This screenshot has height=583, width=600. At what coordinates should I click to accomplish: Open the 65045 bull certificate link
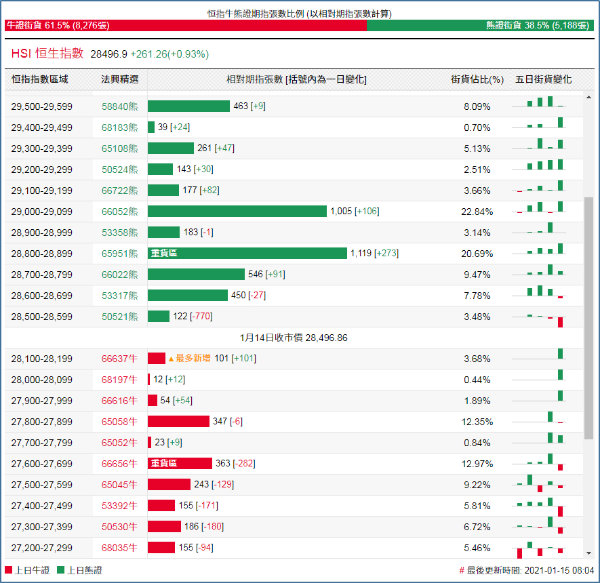(119, 485)
